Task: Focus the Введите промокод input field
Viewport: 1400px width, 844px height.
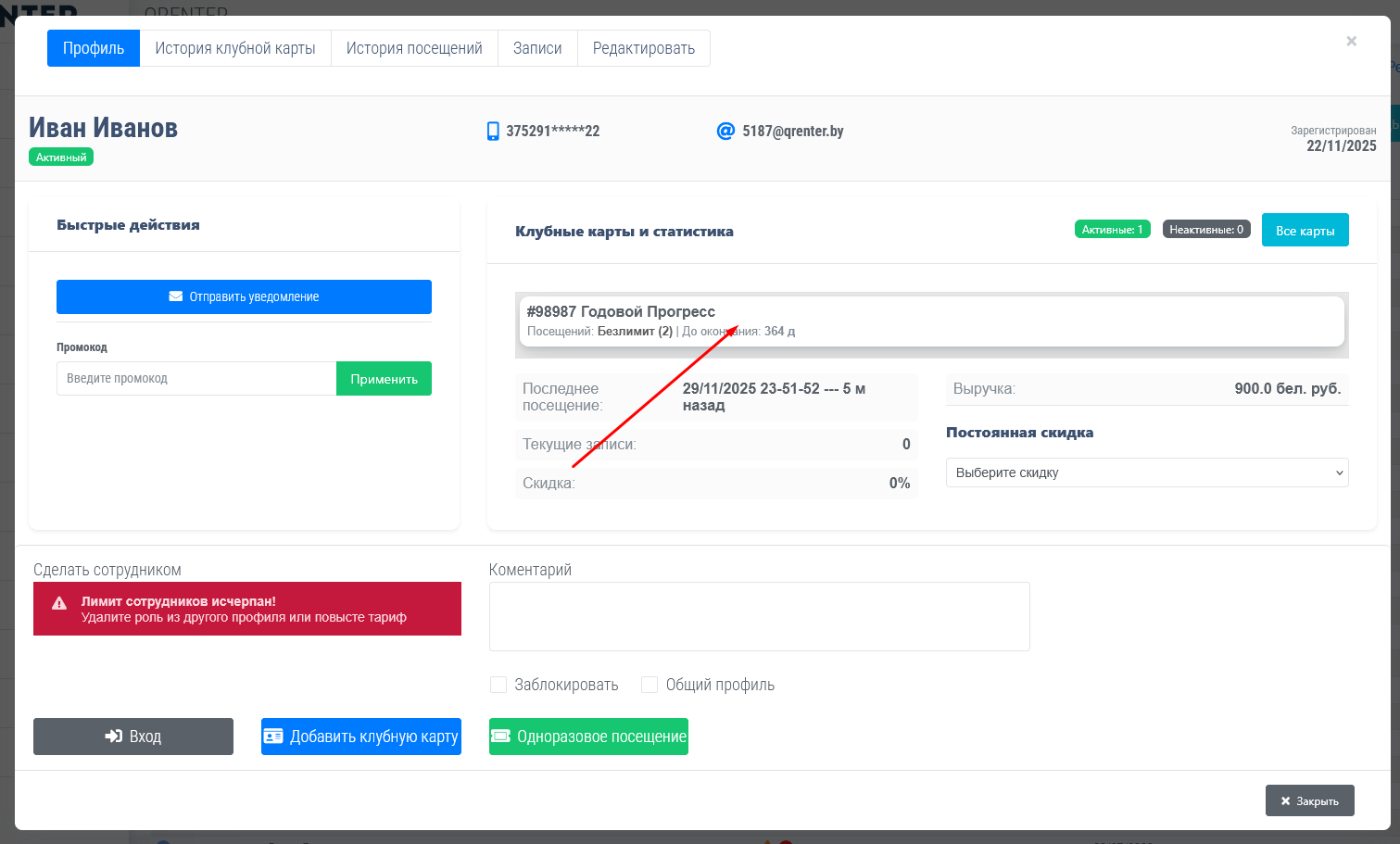Action: coord(196,378)
